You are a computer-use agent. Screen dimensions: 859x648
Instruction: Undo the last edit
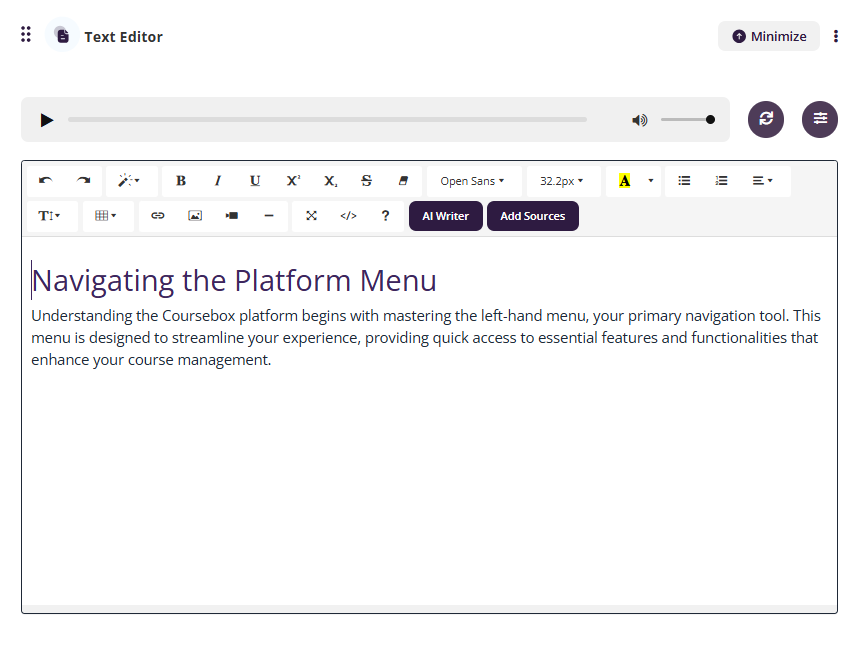(x=46, y=181)
